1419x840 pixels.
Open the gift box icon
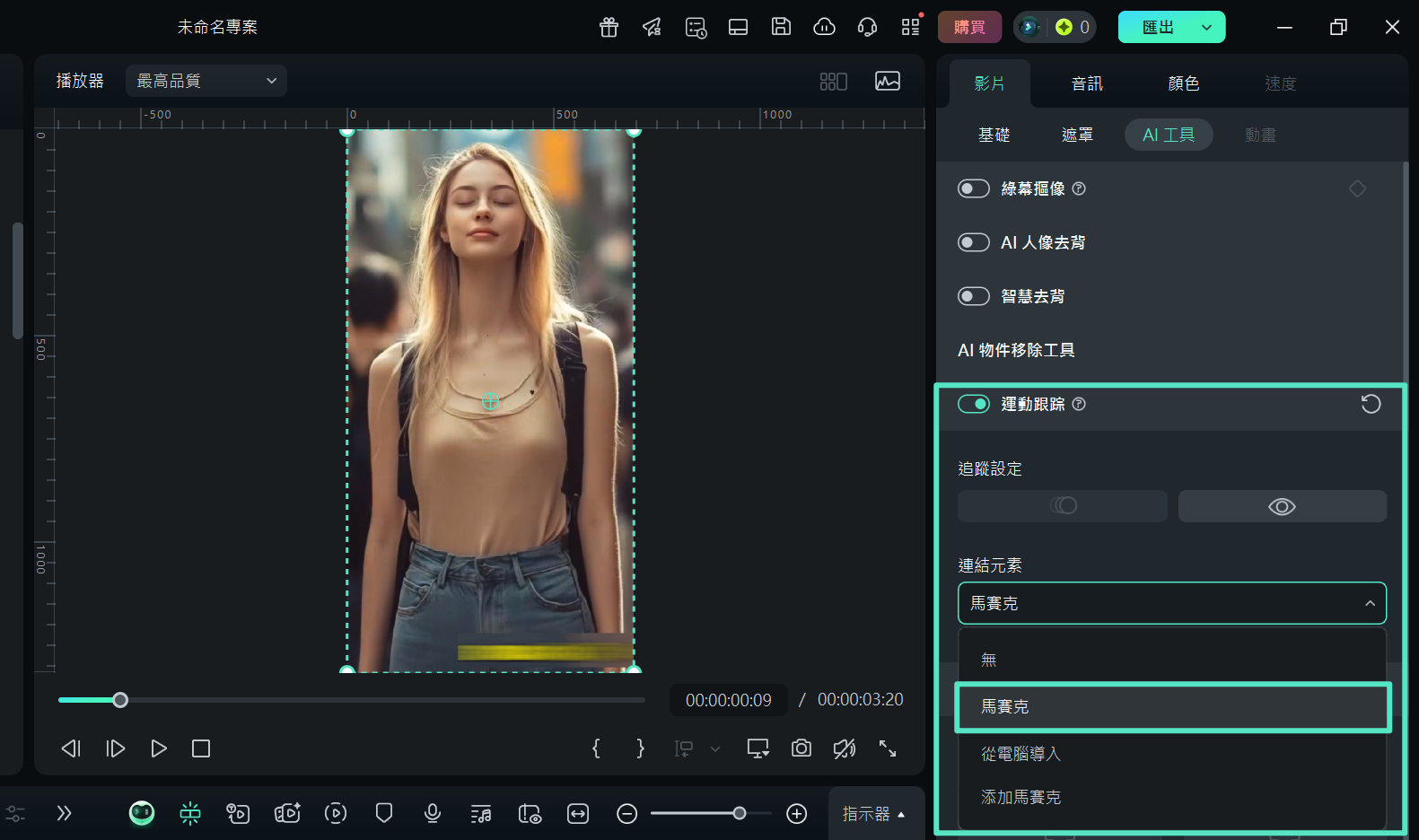(609, 27)
